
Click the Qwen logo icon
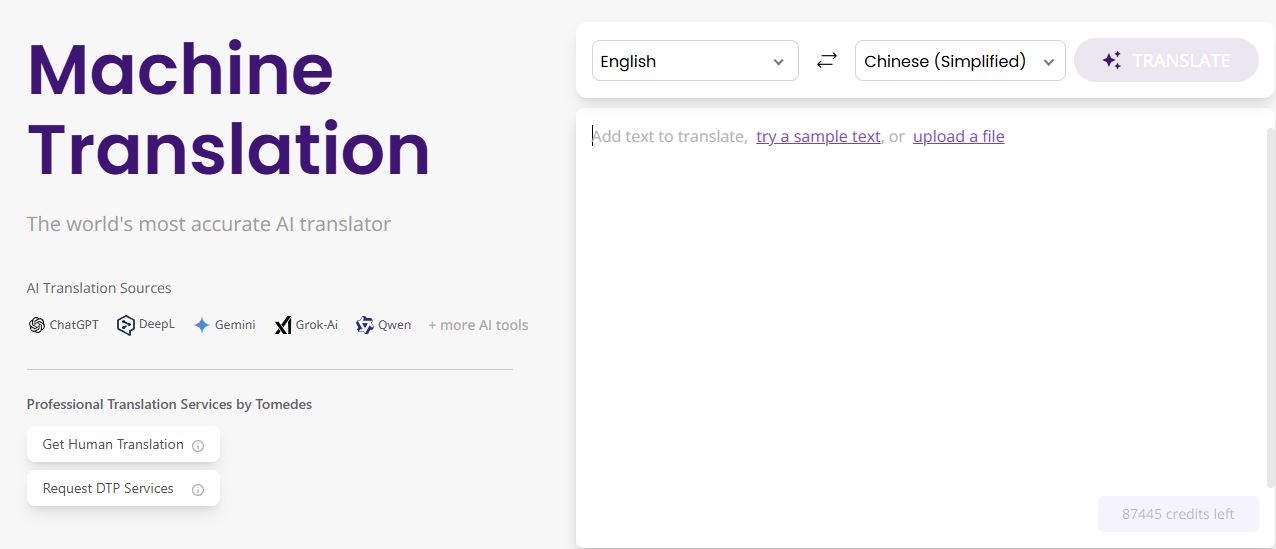[x=365, y=325]
